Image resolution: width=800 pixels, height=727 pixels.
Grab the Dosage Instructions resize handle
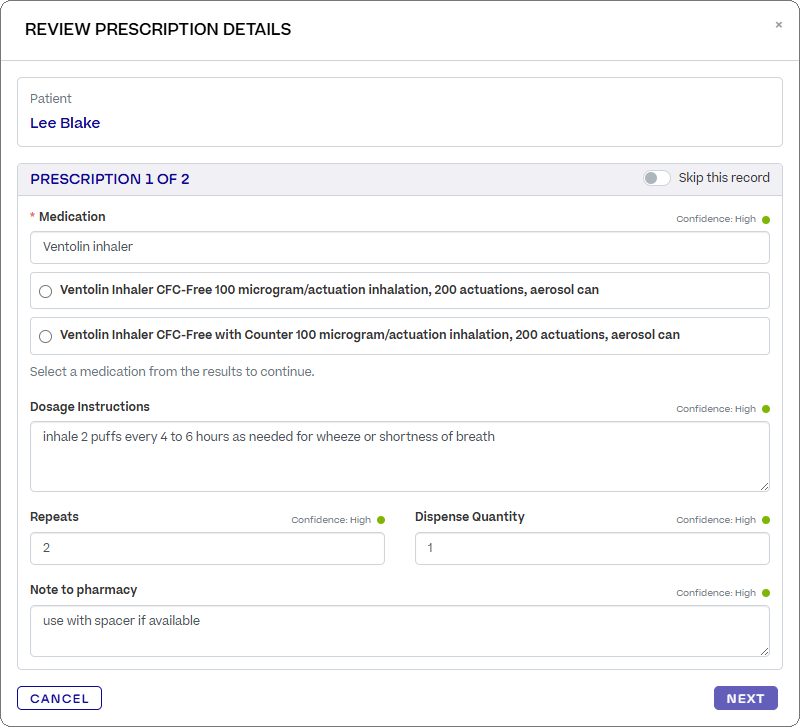point(764,487)
